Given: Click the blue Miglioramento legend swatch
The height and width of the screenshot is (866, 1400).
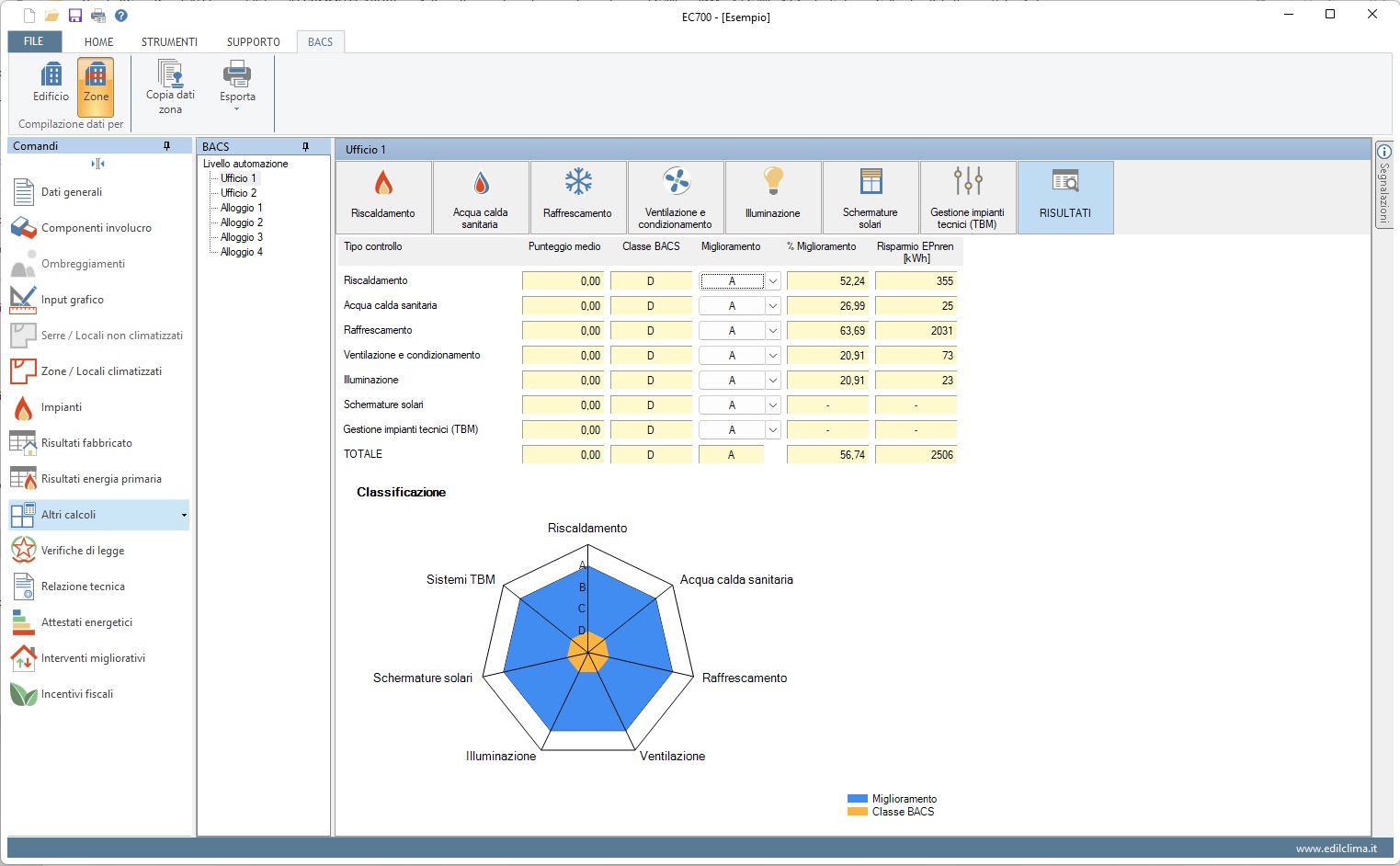Looking at the screenshot, I should click(857, 799).
